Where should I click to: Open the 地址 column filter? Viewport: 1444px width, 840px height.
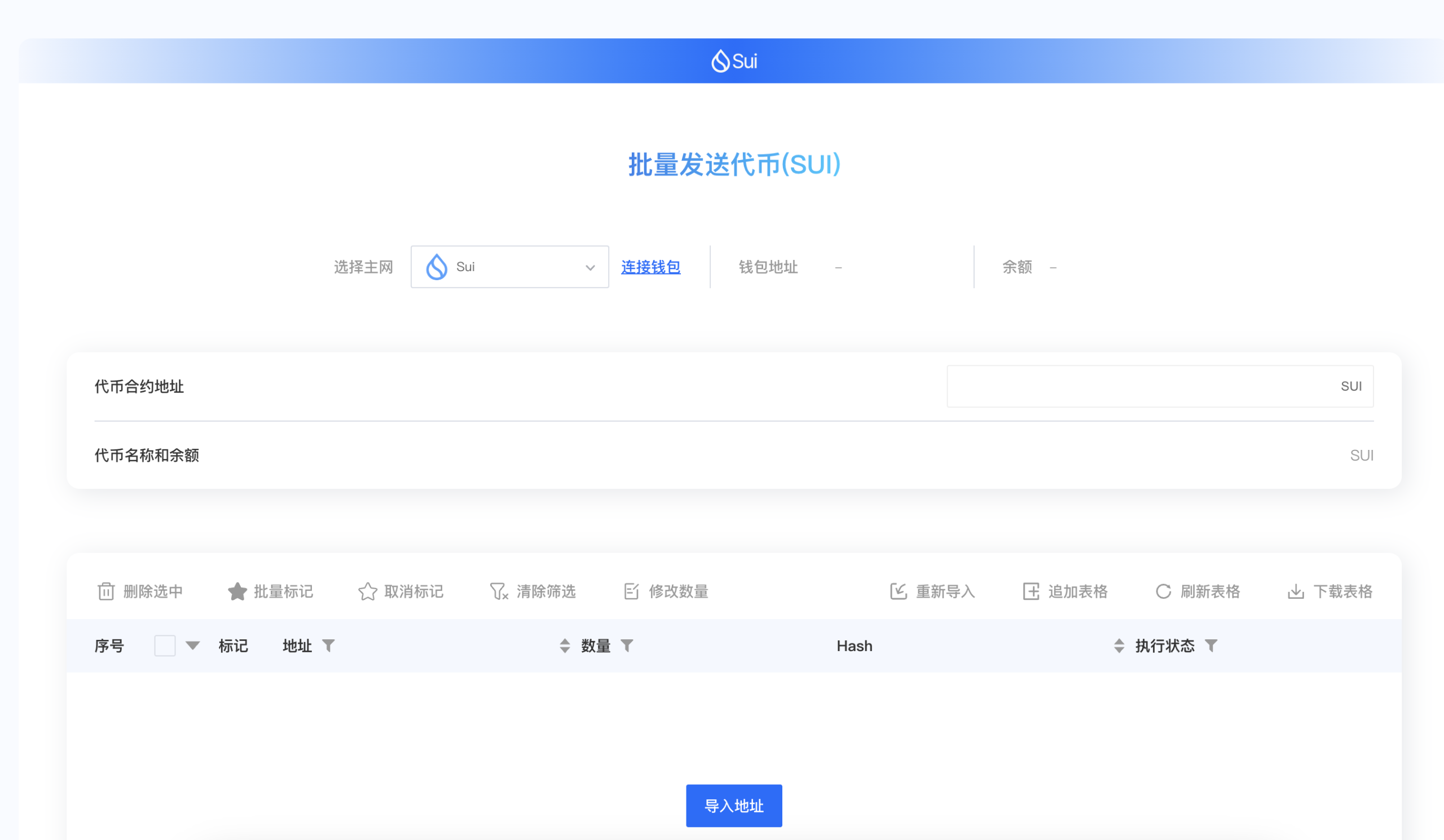coord(328,646)
